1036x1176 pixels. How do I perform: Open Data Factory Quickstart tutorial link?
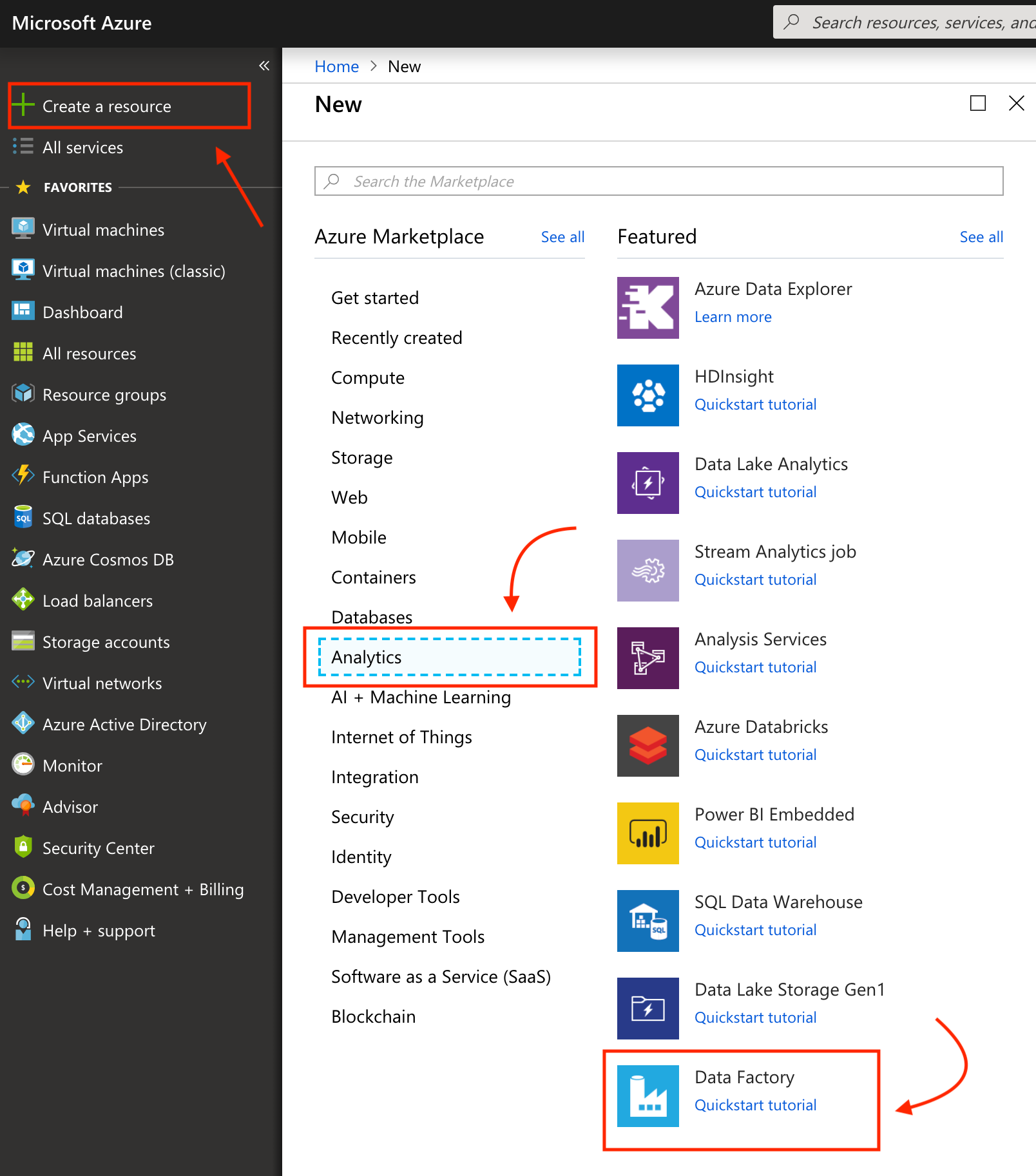[x=755, y=1105]
